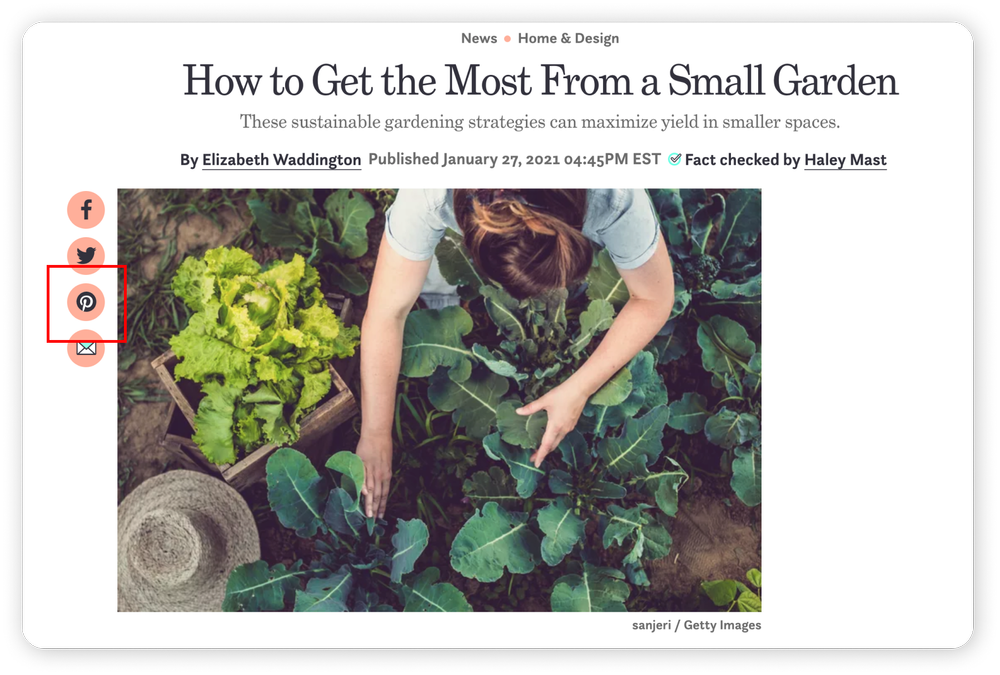The image size is (1000, 675).
Task: Click the Fact checked by label
Action: point(742,159)
